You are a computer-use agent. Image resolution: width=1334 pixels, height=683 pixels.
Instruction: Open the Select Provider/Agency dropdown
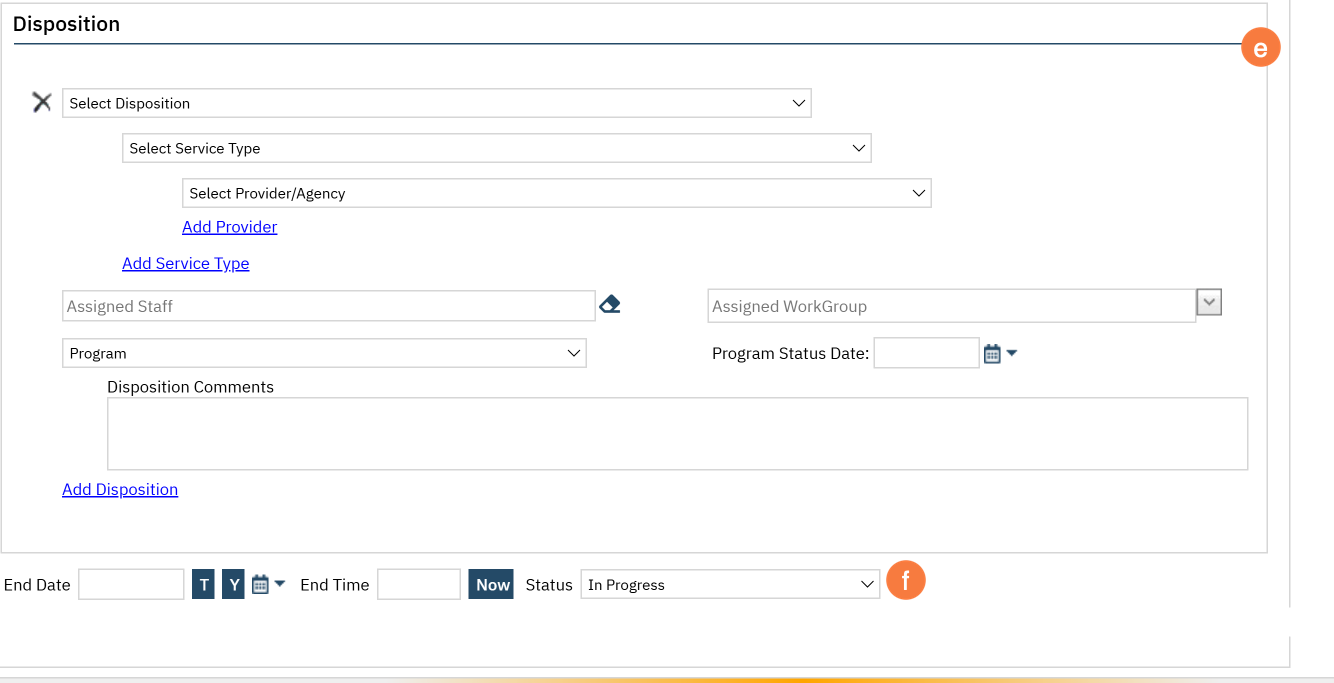click(556, 193)
